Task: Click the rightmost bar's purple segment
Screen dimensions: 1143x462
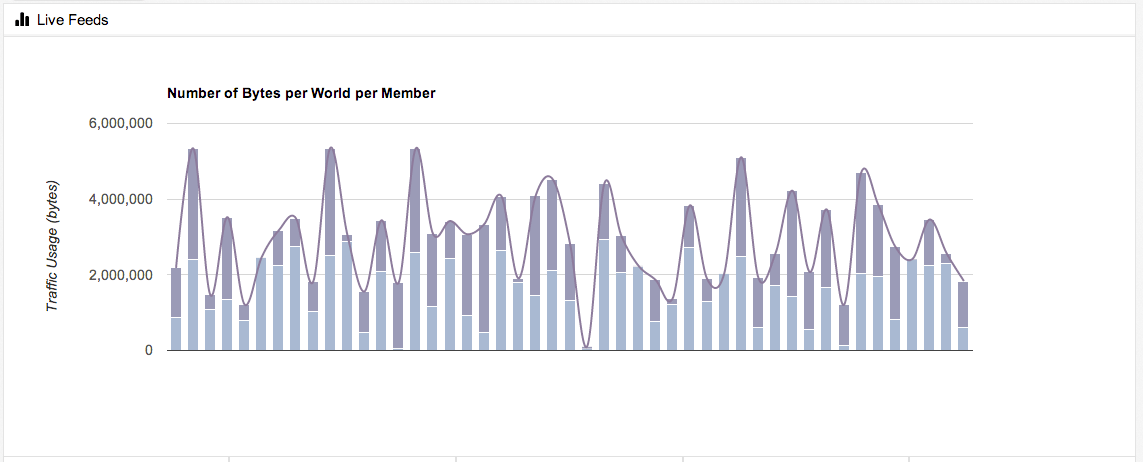Action: tap(963, 304)
